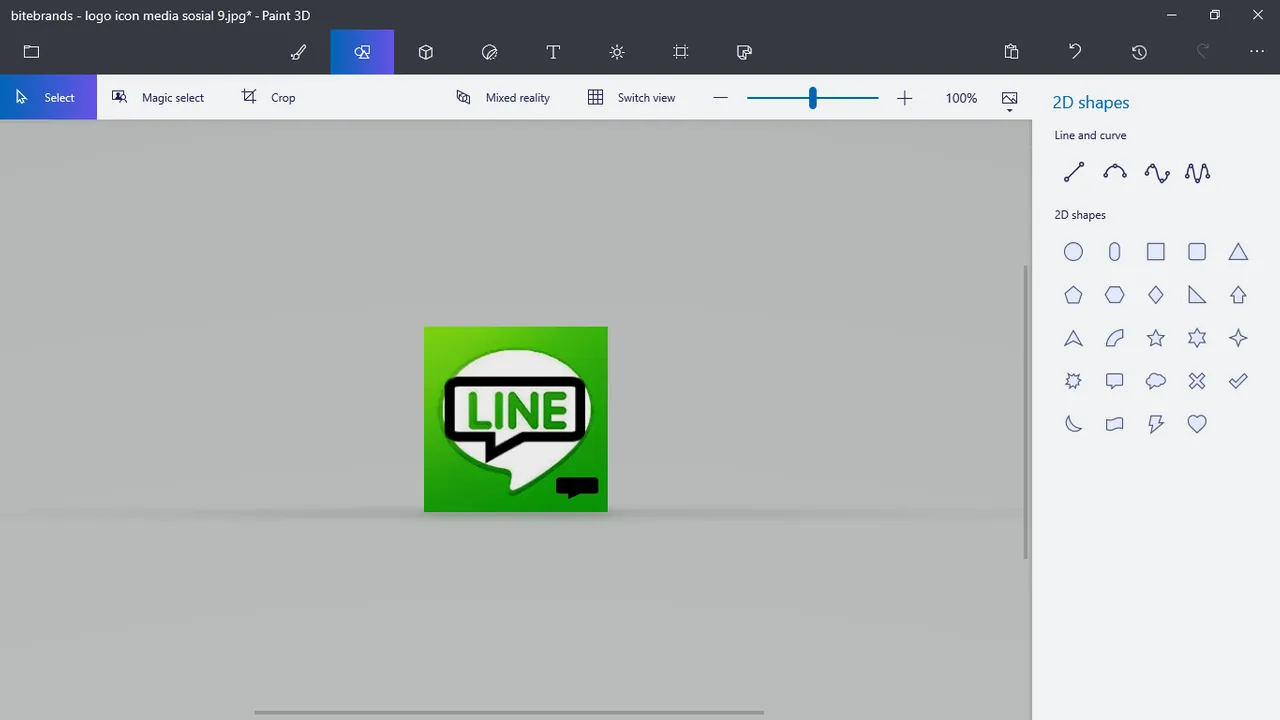The width and height of the screenshot is (1280, 720).
Task: Select the 2D shapes tab
Action: 362,52
